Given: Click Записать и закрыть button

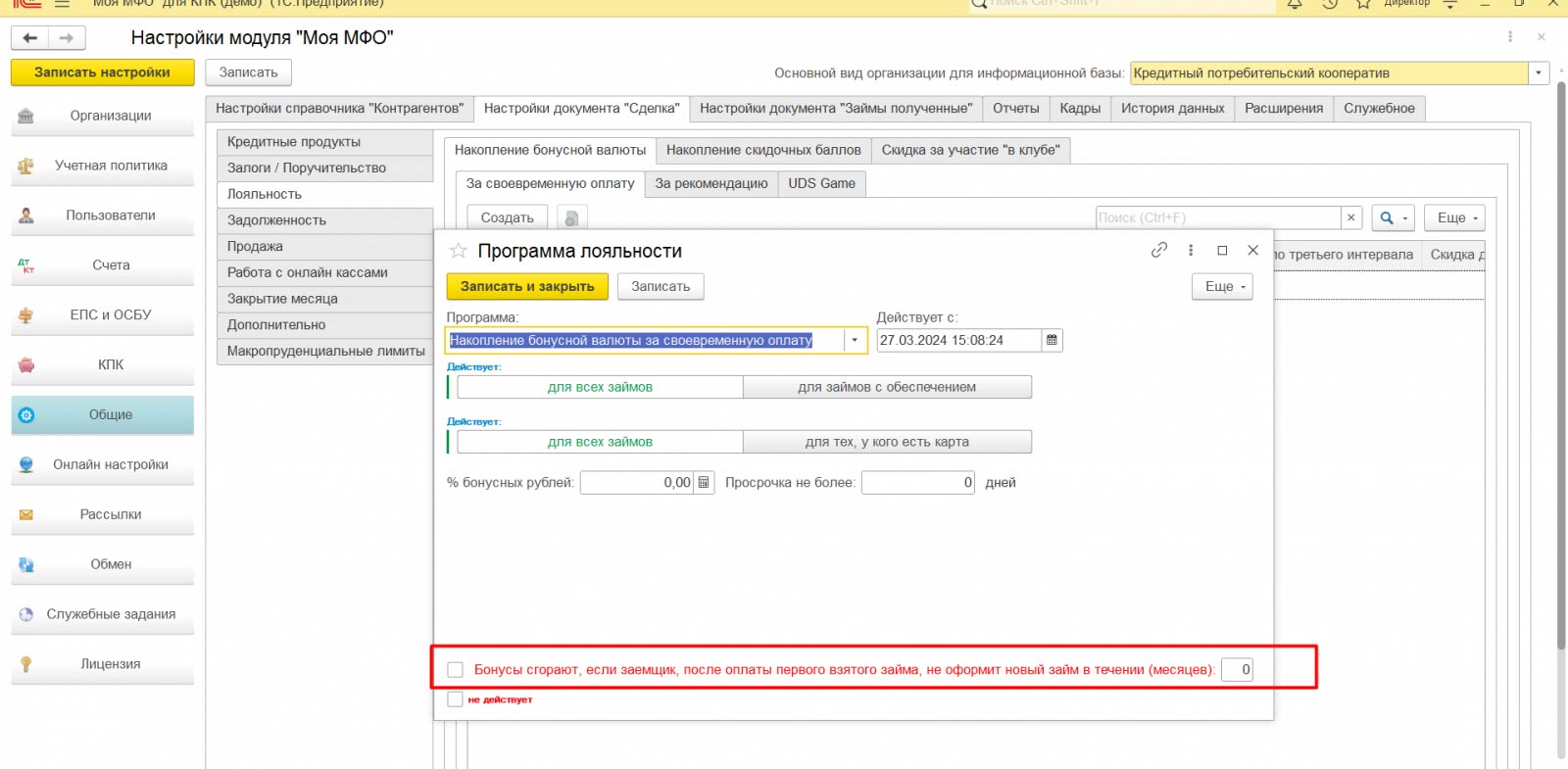Looking at the screenshot, I should tap(527, 286).
